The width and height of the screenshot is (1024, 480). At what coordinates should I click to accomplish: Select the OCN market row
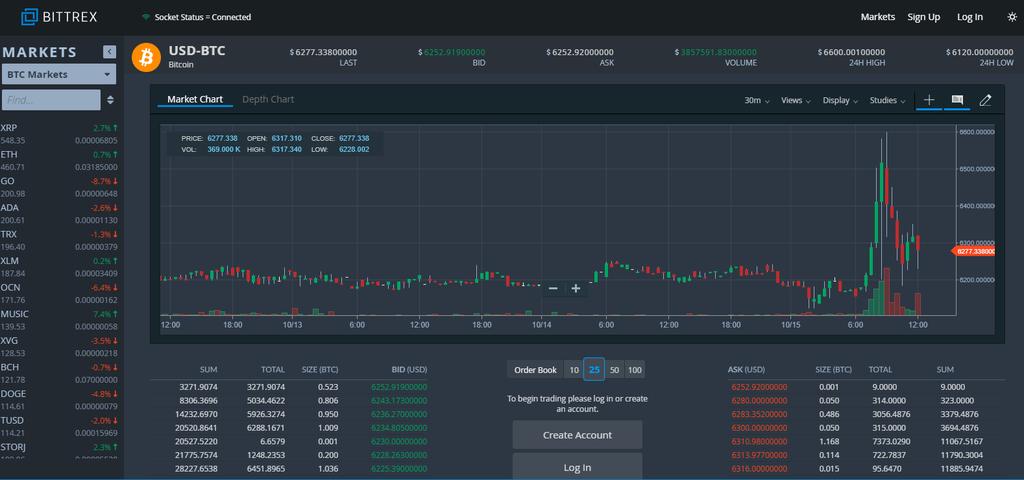click(x=59, y=293)
